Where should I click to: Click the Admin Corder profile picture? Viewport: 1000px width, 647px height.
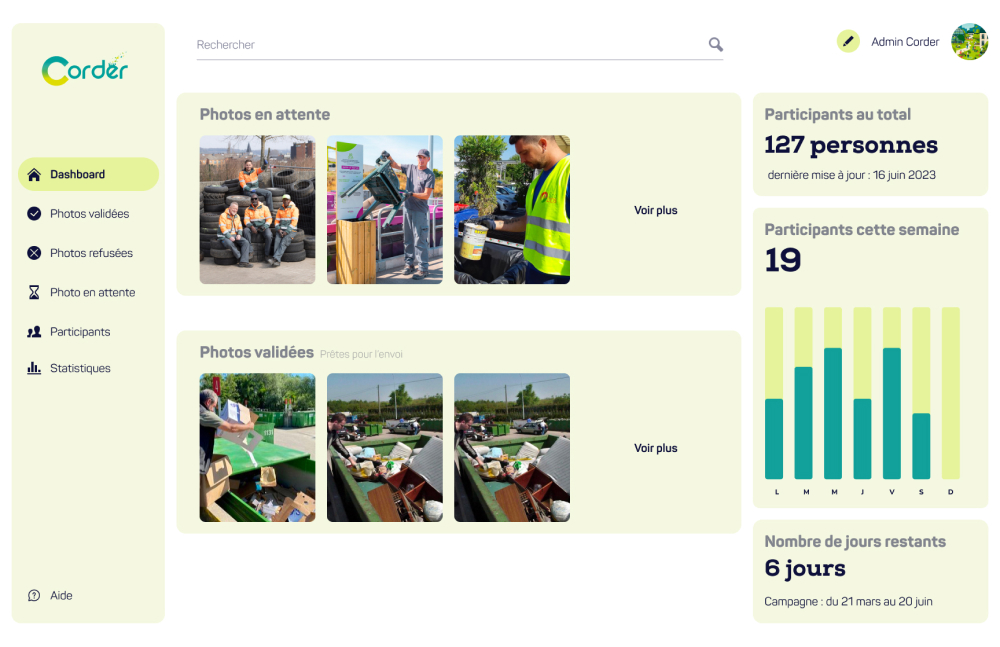click(x=969, y=42)
